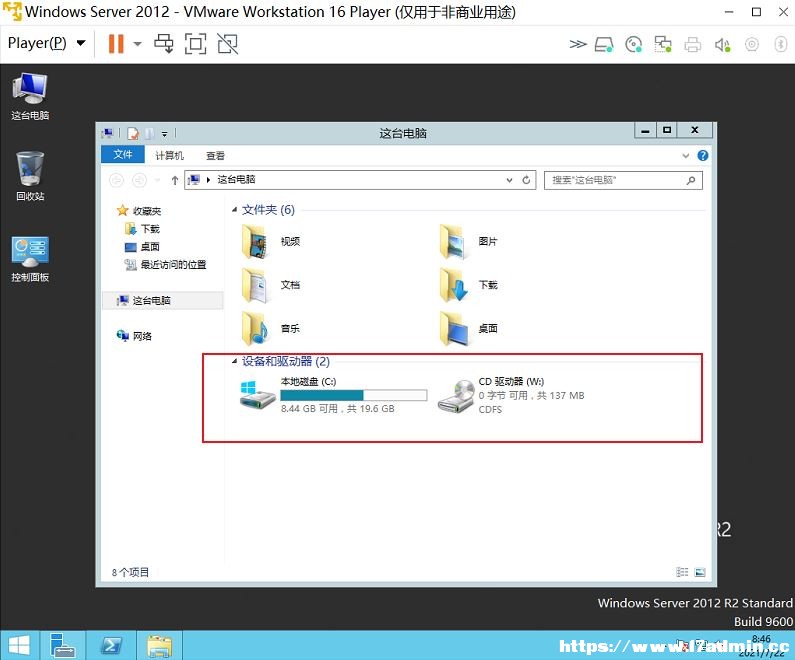This screenshot has width=795, height=660.
Task: Click the sound card device icon
Action: click(722, 45)
